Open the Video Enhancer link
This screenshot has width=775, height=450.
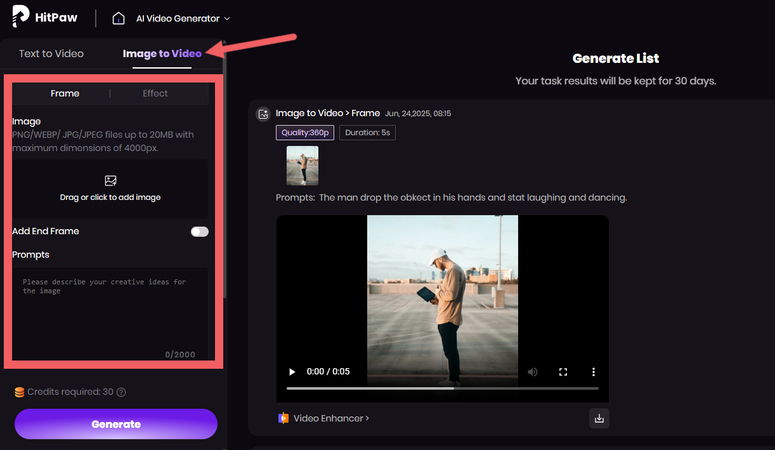click(x=331, y=418)
